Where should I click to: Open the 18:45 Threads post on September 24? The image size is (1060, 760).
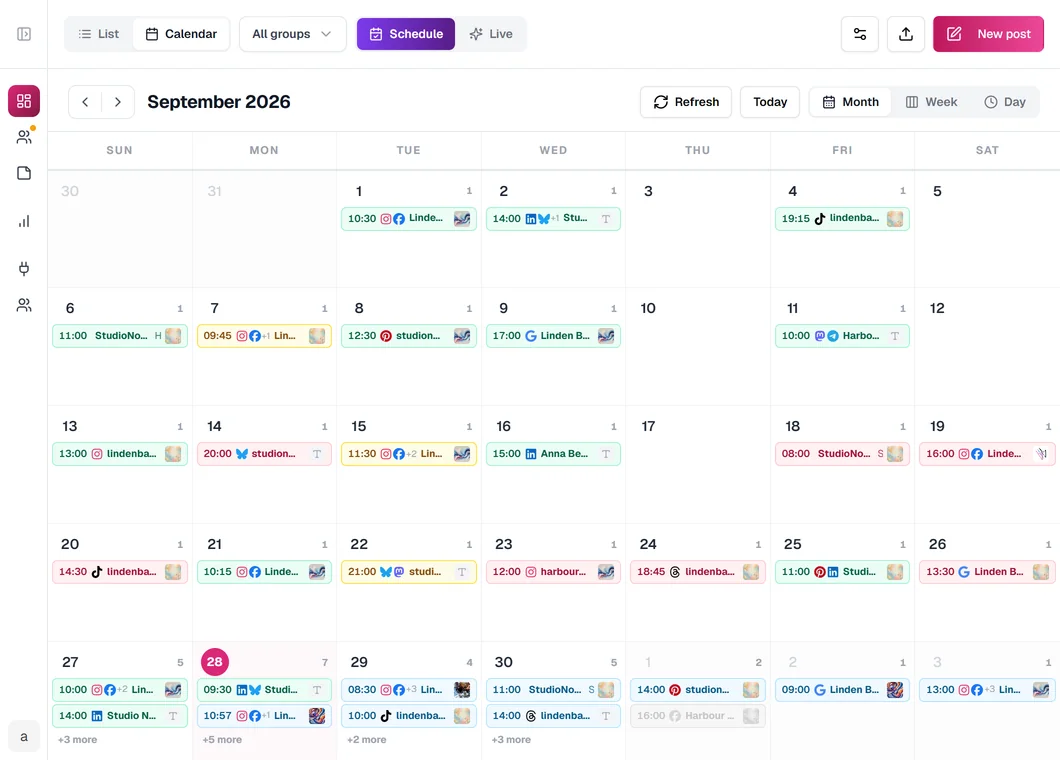(698, 572)
